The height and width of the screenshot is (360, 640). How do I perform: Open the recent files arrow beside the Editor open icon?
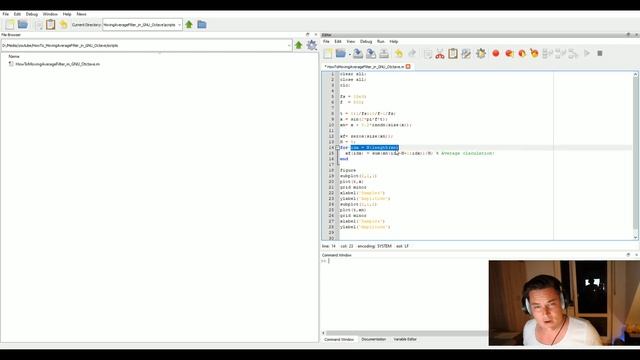(x=349, y=54)
